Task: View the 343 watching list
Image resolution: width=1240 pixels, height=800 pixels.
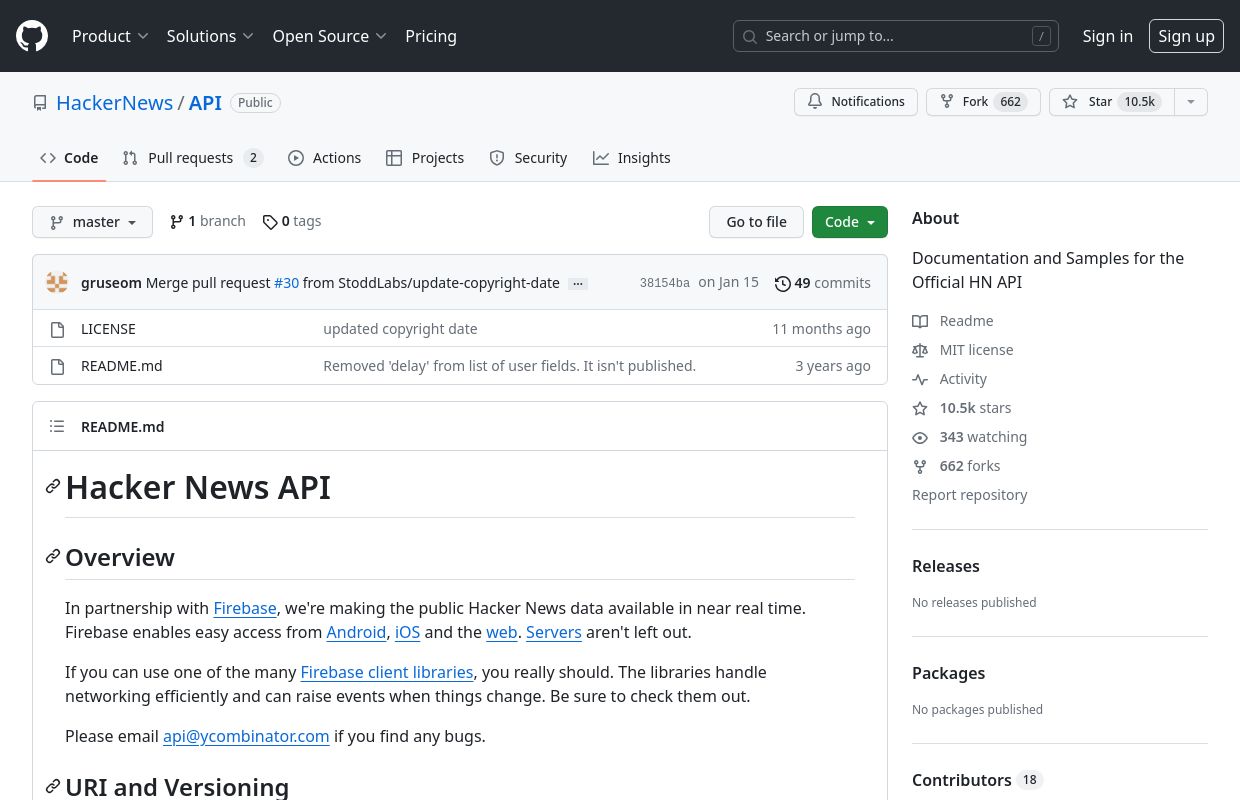Action: coord(970,437)
